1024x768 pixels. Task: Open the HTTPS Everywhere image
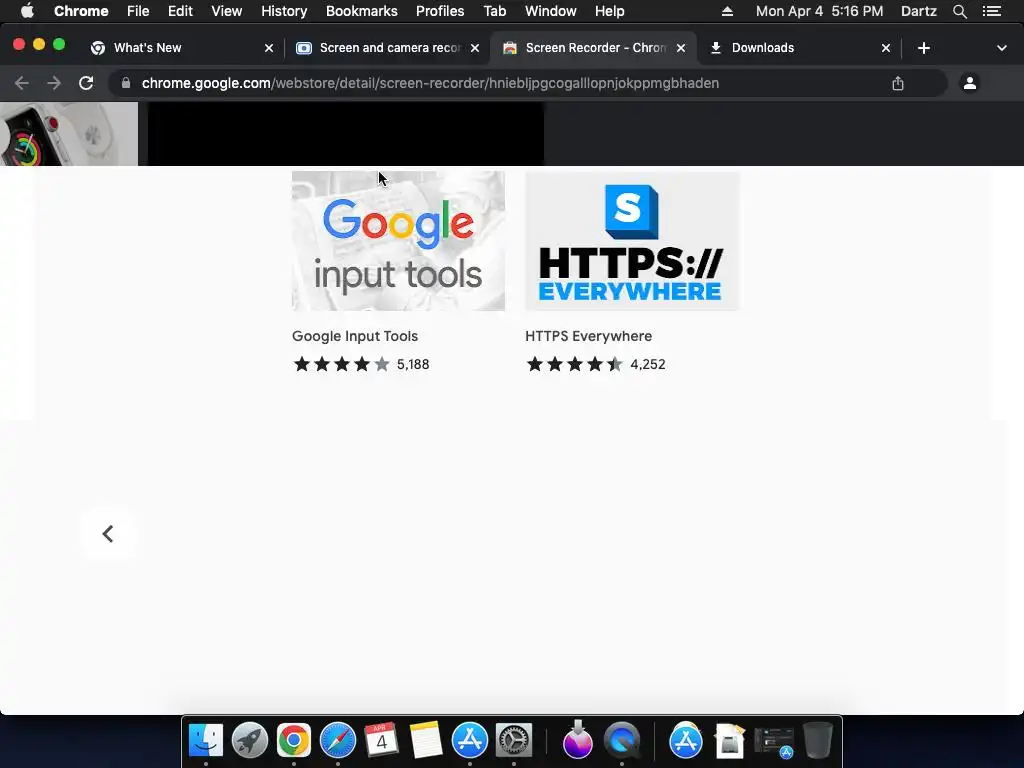tap(632, 241)
